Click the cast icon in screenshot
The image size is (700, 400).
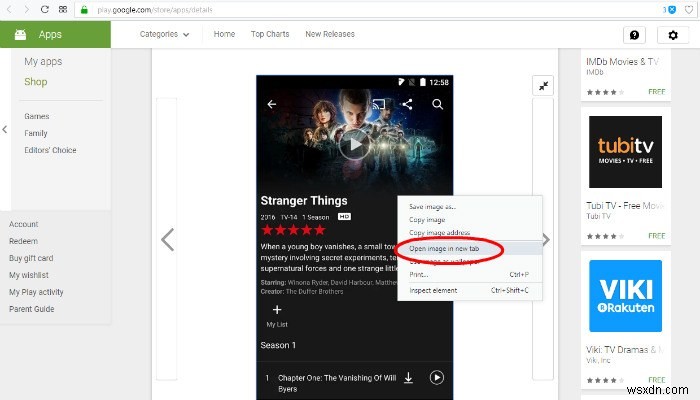click(379, 104)
